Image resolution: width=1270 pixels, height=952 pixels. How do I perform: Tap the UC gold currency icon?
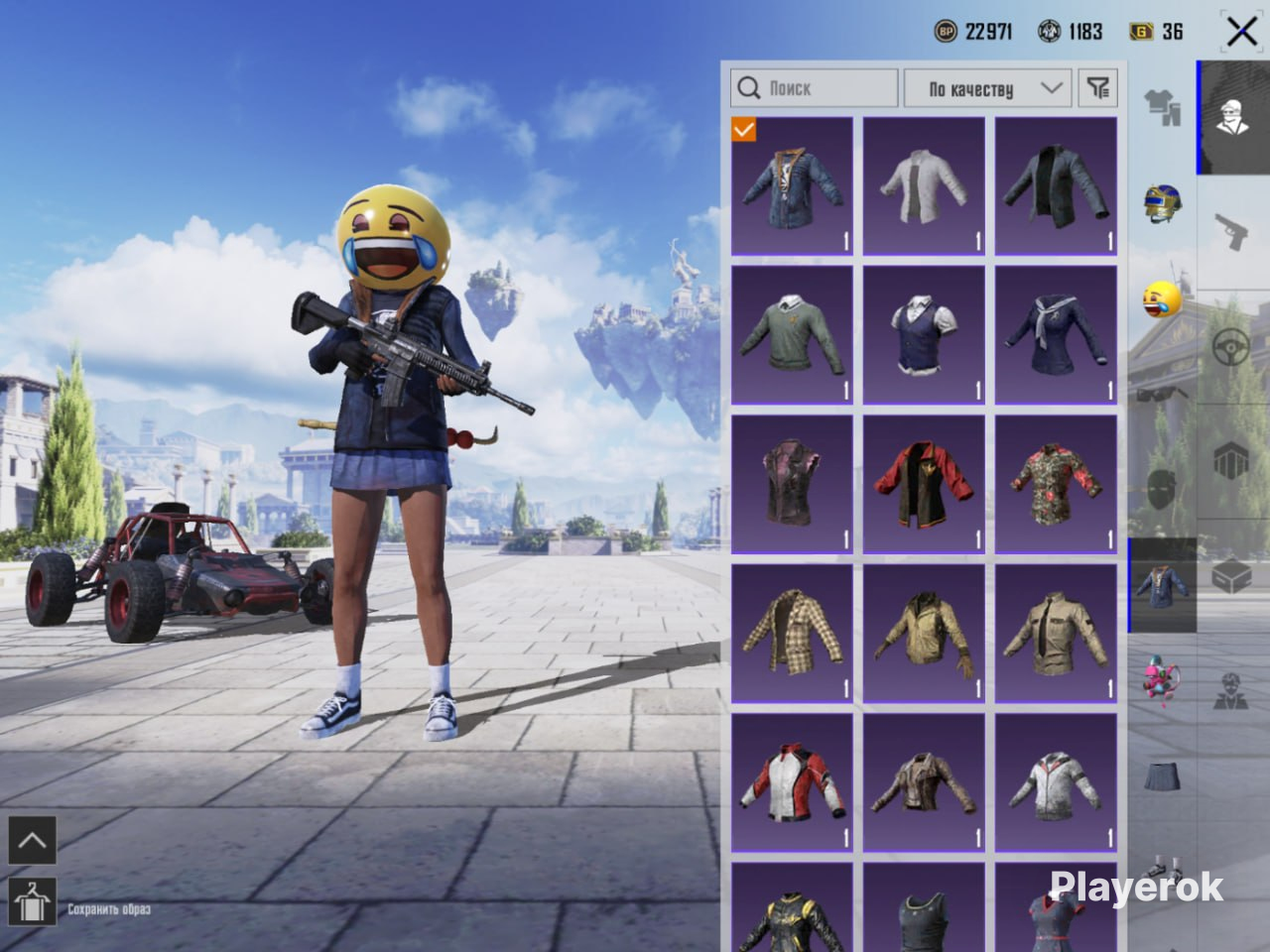click(1141, 32)
